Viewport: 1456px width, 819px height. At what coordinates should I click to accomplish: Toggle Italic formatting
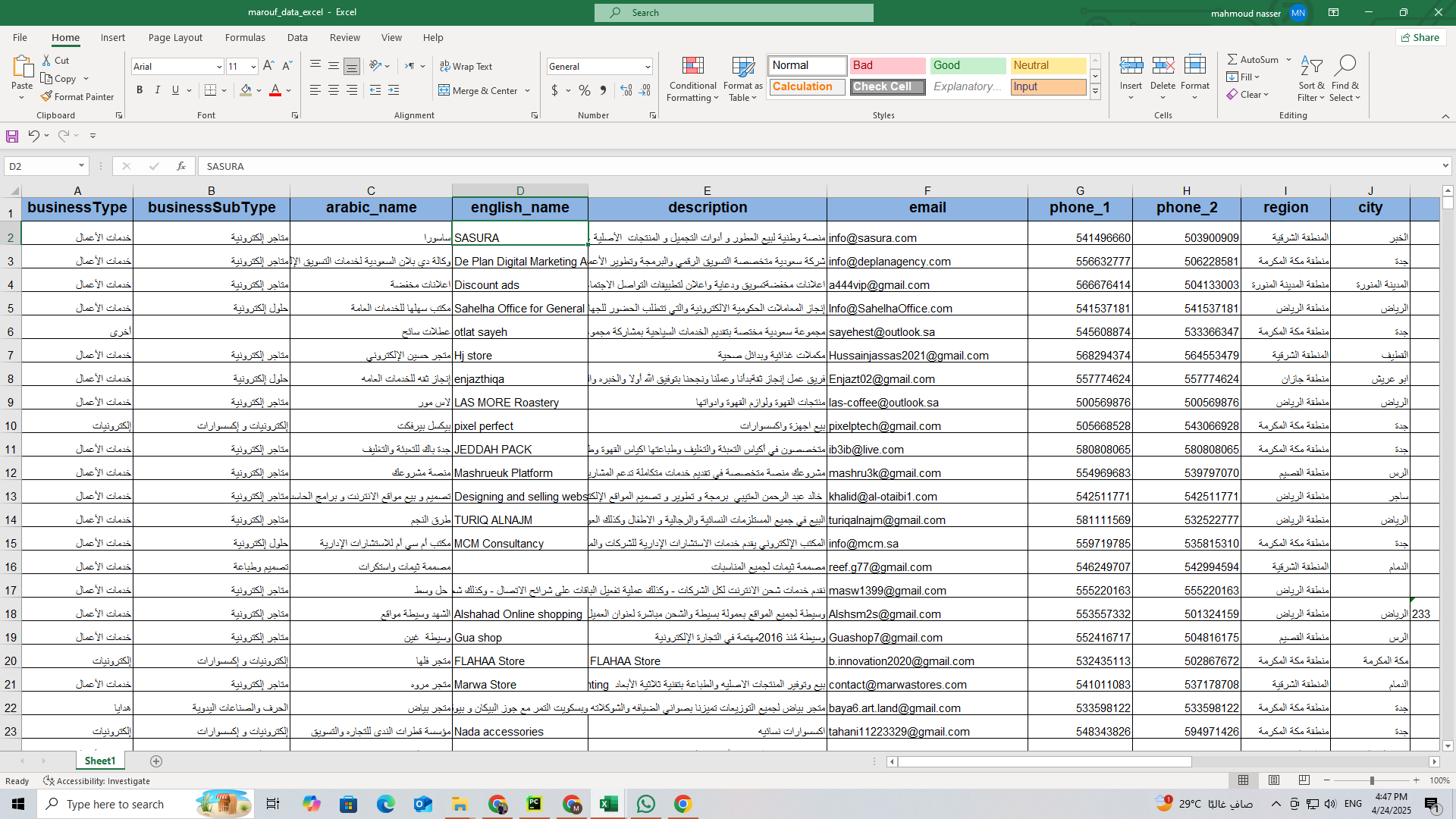pyautogui.click(x=158, y=90)
